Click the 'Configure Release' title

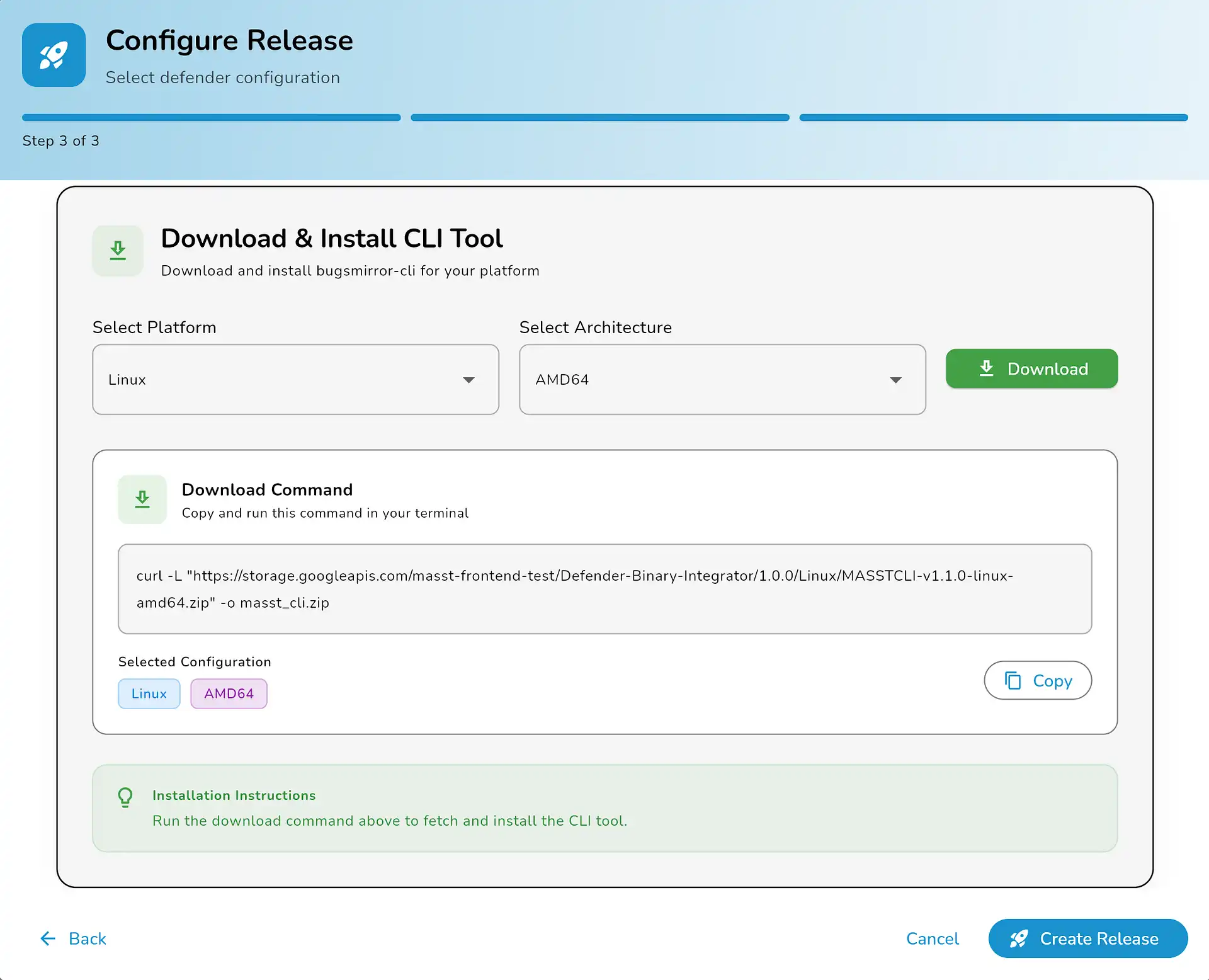pos(229,41)
